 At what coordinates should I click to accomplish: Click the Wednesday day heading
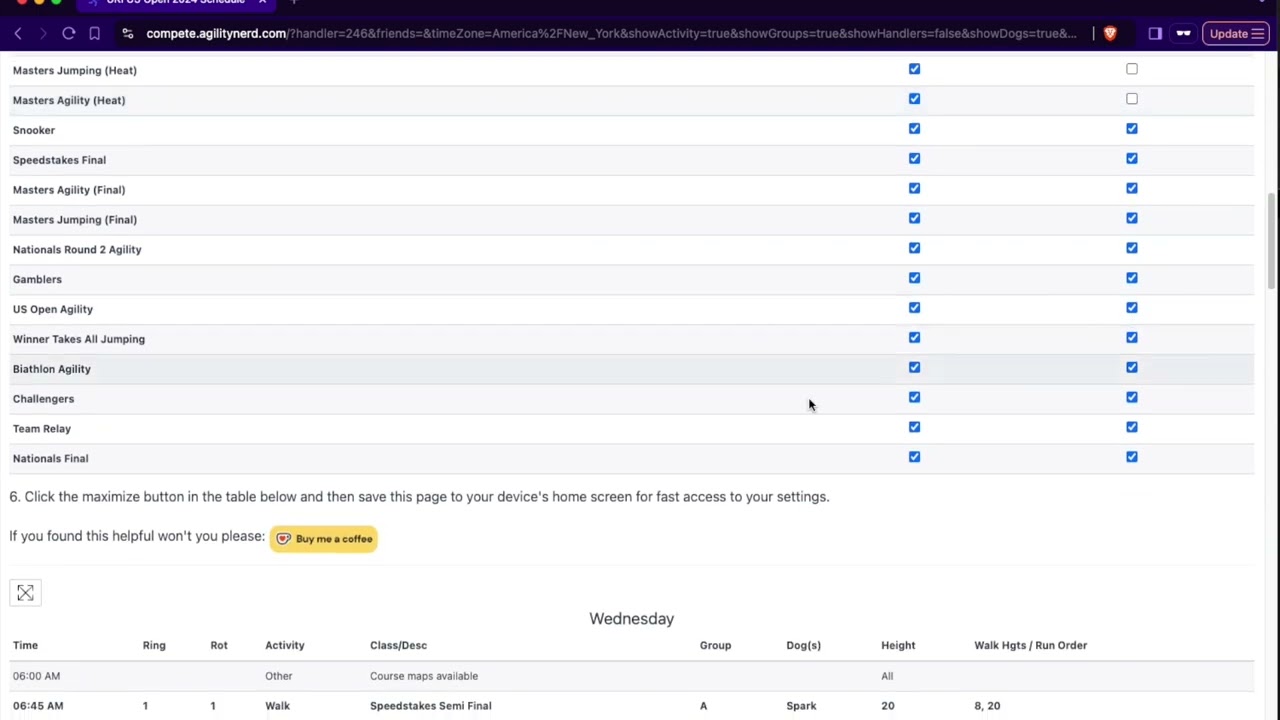632,619
